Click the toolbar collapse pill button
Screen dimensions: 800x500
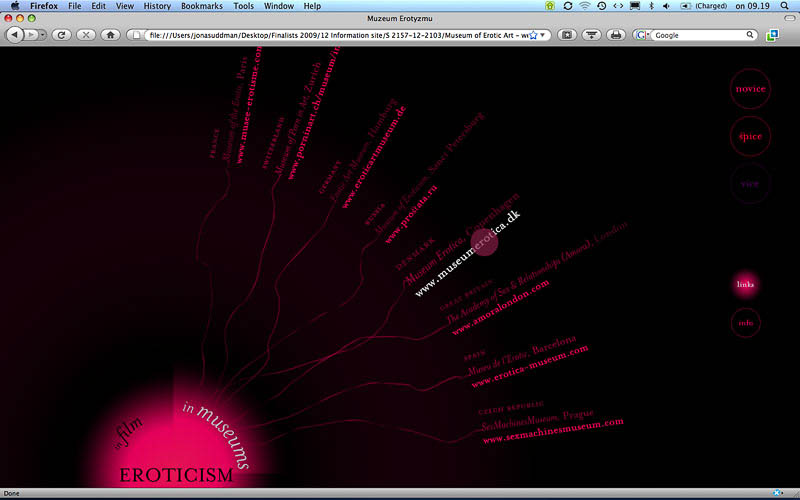(789, 18)
